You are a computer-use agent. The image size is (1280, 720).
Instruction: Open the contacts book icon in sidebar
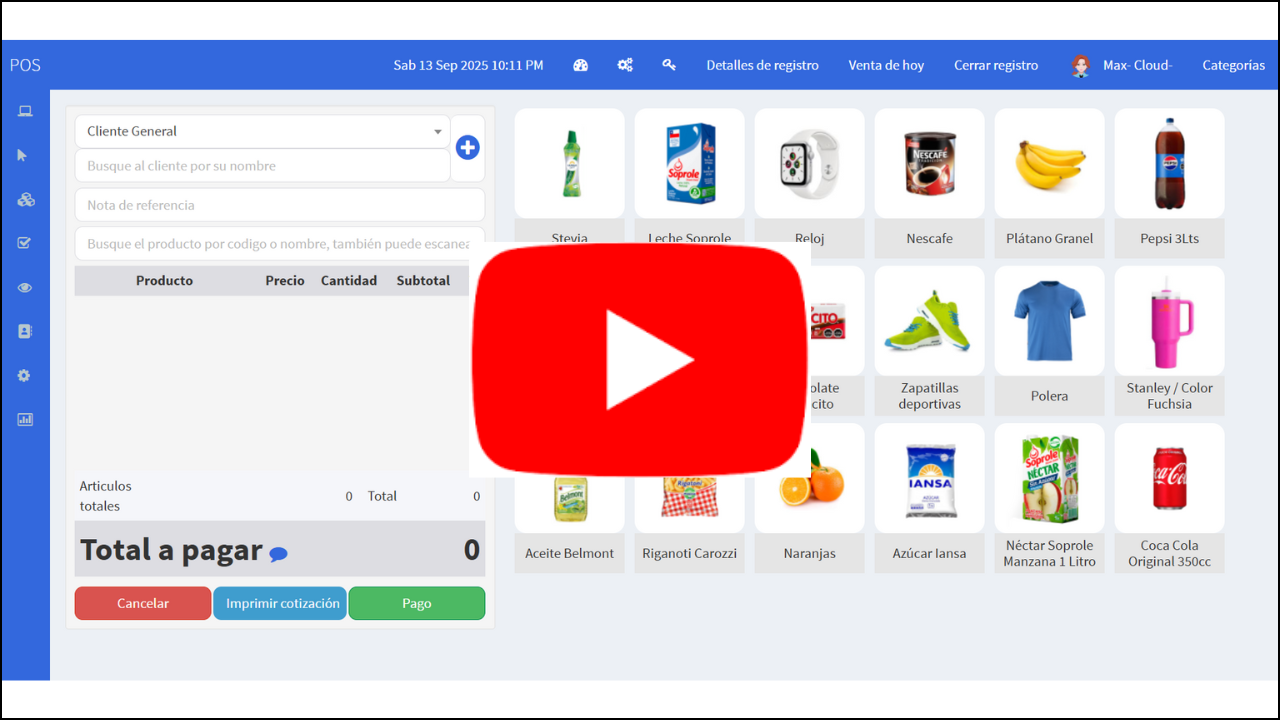pyautogui.click(x=25, y=331)
